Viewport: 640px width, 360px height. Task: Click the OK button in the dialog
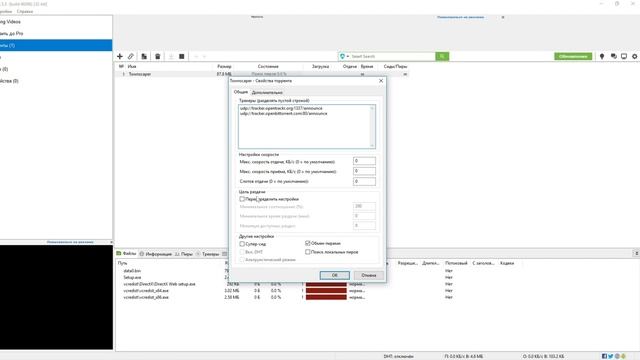point(335,275)
